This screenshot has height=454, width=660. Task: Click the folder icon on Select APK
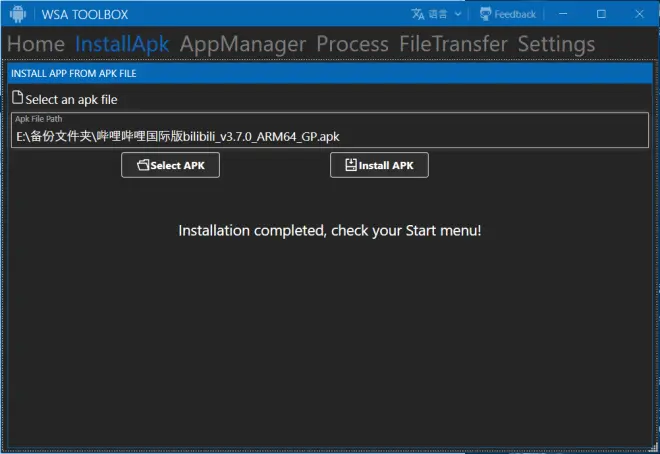143,165
